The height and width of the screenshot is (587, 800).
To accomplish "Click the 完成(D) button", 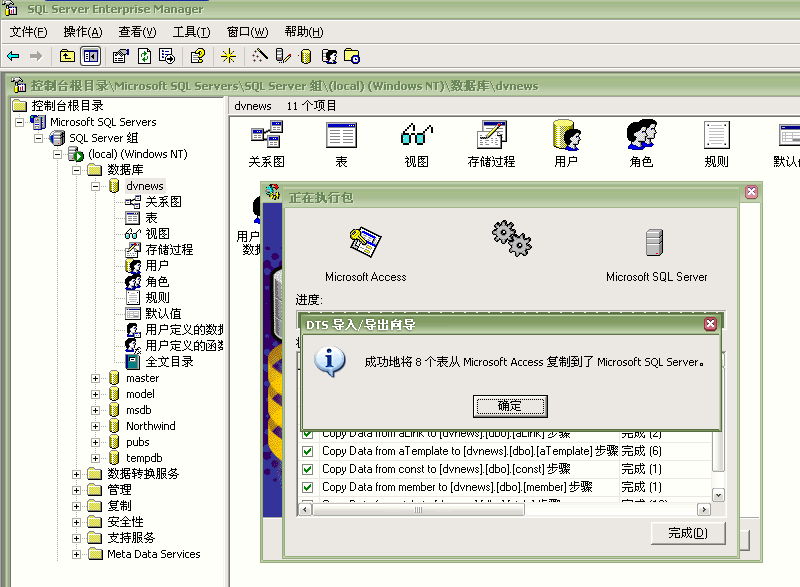I will click(x=688, y=533).
